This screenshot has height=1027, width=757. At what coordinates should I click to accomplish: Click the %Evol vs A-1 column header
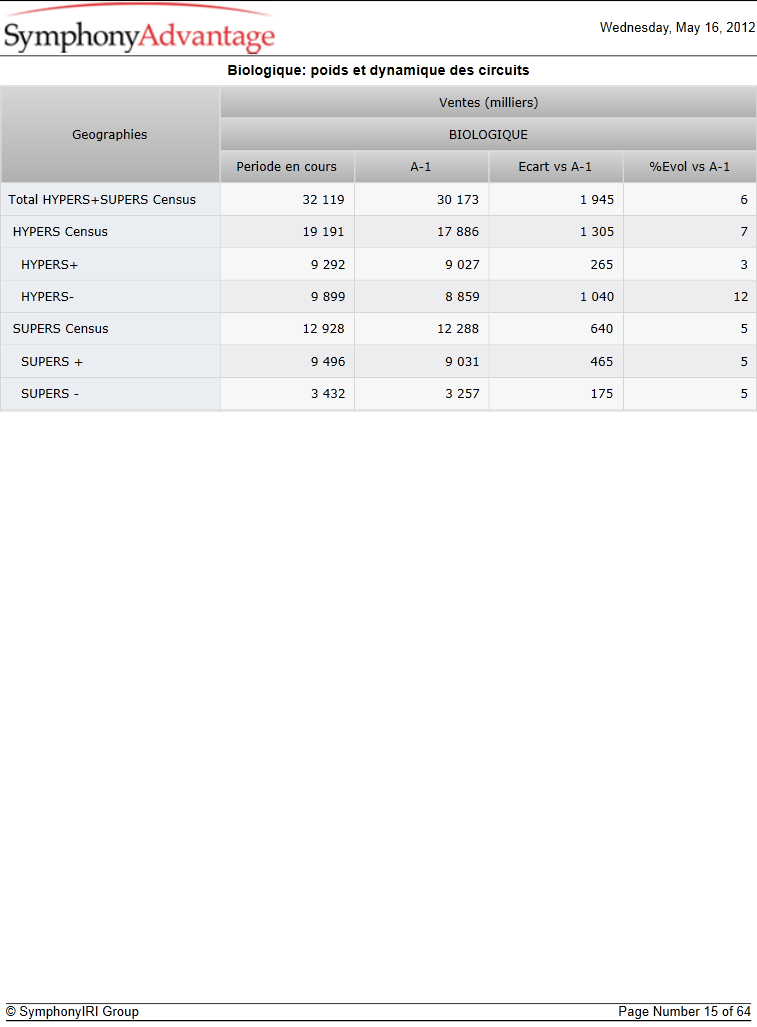click(x=690, y=166)
